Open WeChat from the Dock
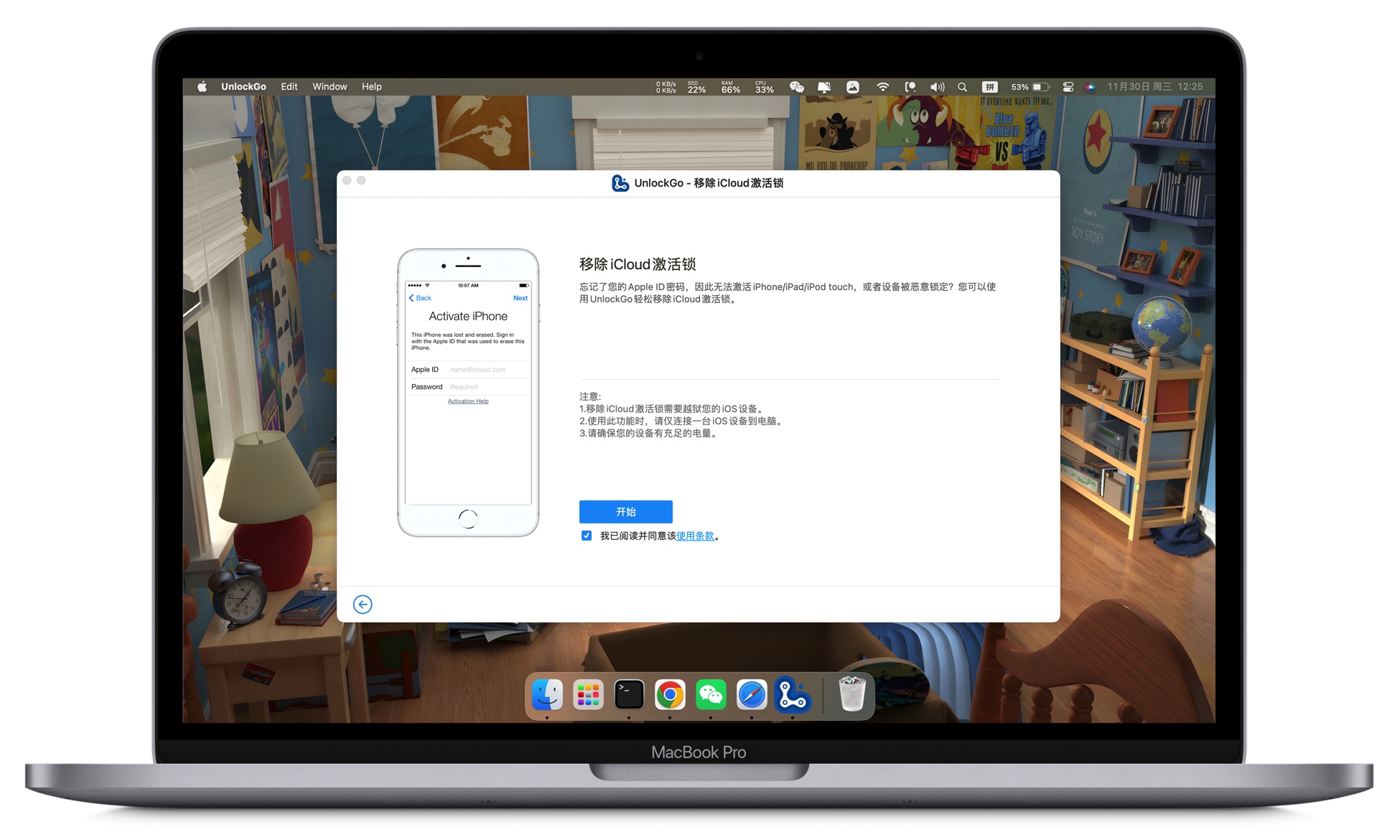Image resolution: width=1400 pixels, height=840 pixels. coord(711,695)
